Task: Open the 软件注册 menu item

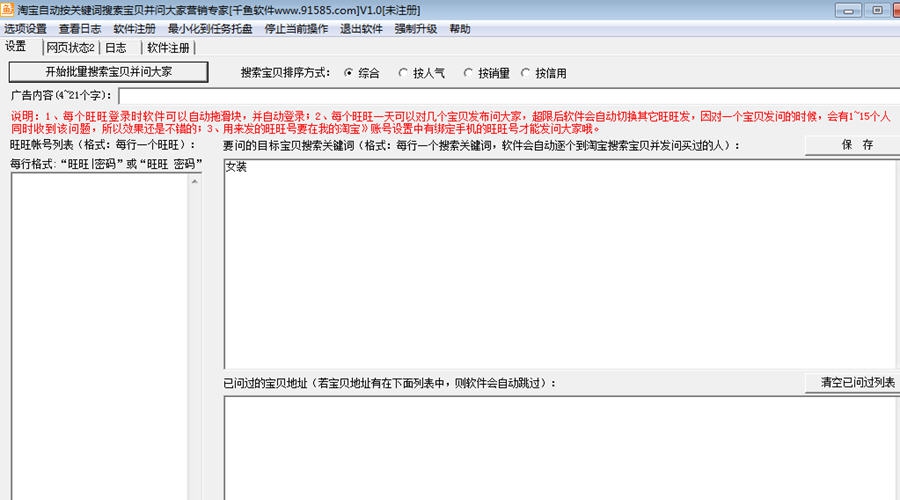Action: 134,29
